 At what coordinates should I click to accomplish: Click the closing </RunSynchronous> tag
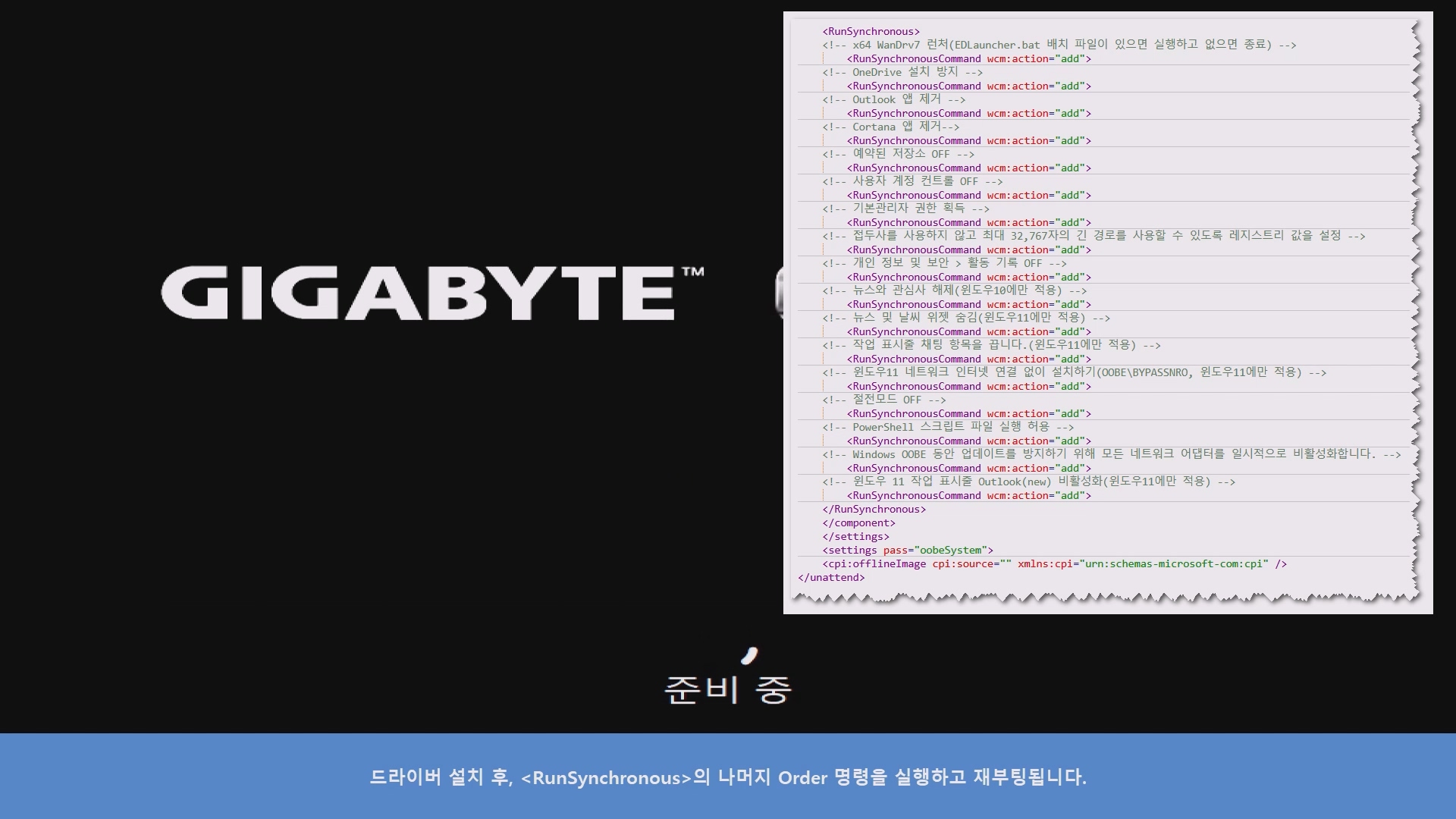point(874,509)
